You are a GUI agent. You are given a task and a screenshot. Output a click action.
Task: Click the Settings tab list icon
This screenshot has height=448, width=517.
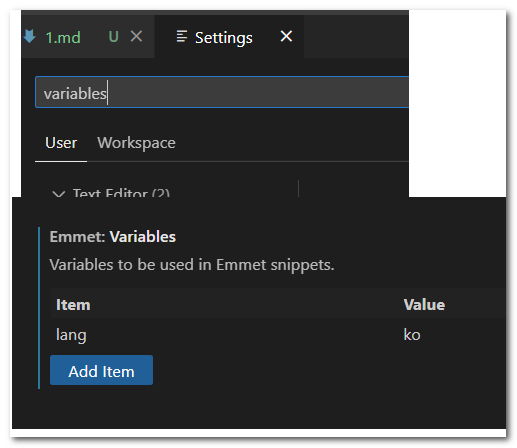point(182,36)
